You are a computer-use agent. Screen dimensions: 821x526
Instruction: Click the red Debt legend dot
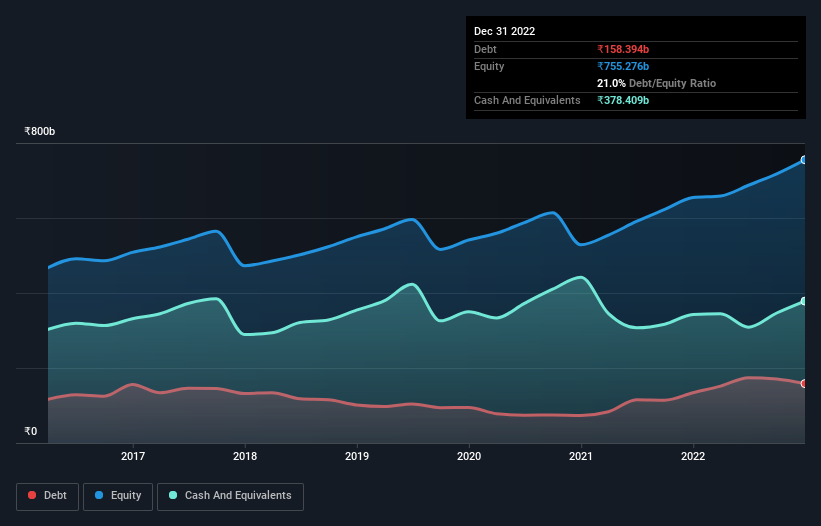(32, 495)
